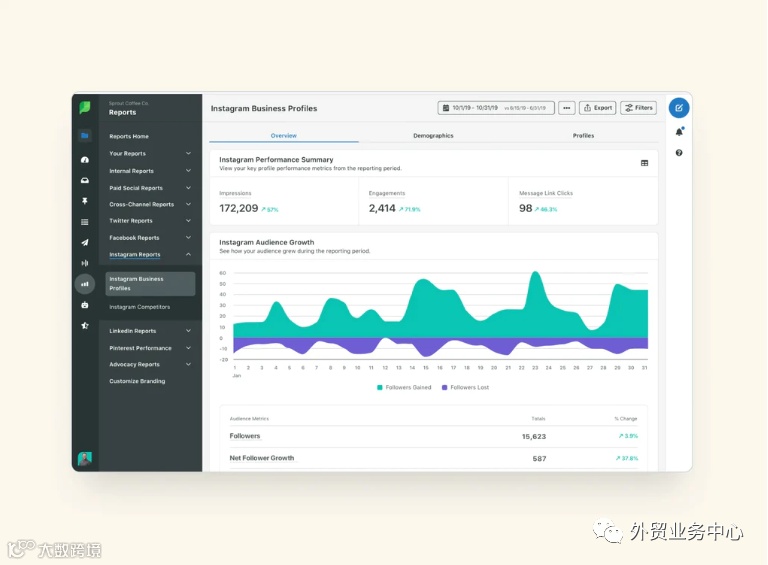Click the calendar icon in date range
Image resolution: width=768 pixels, height=565 pixels.
click(446, 108)
